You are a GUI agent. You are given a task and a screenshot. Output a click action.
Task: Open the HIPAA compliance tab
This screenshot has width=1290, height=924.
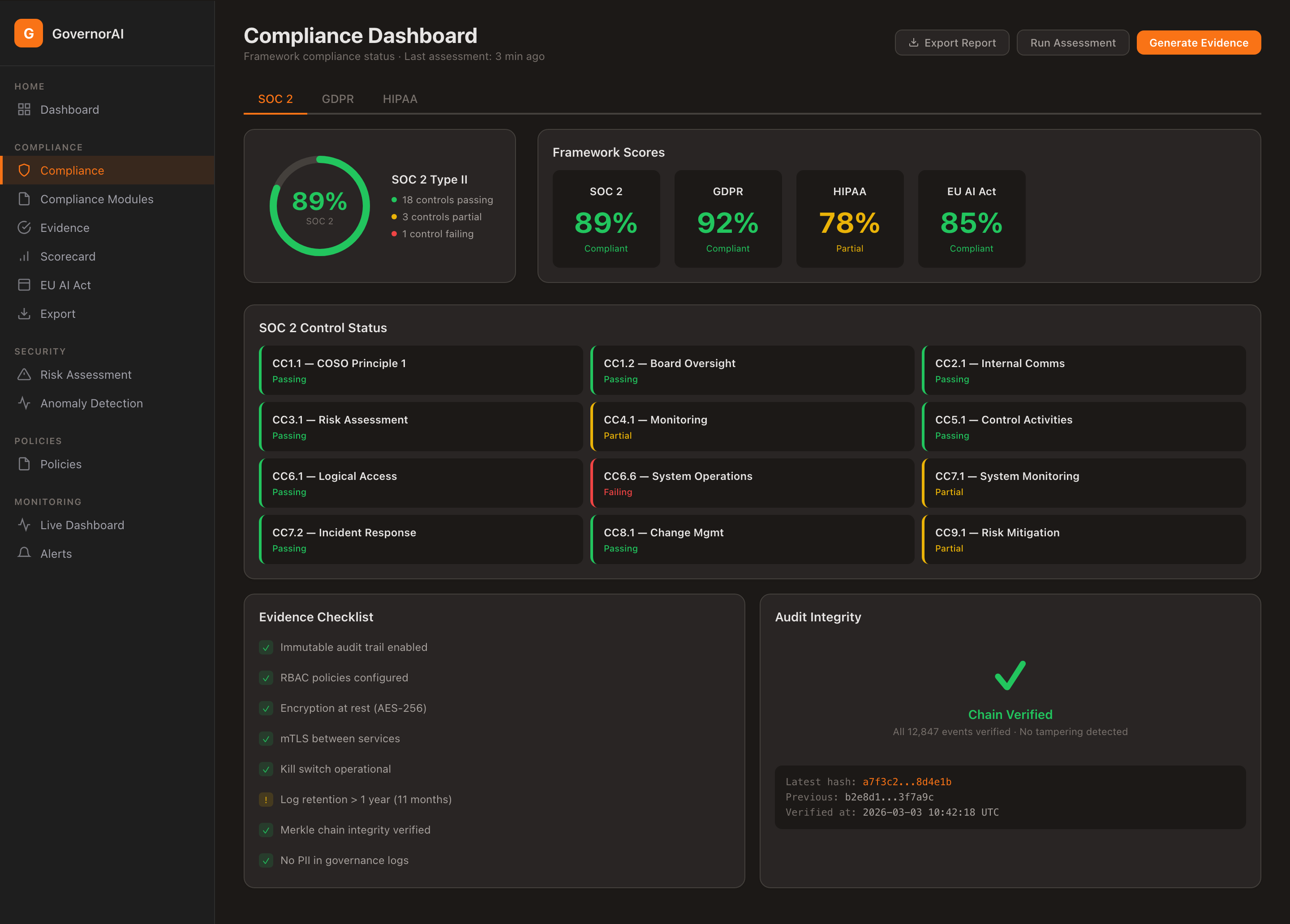point(400,98)
